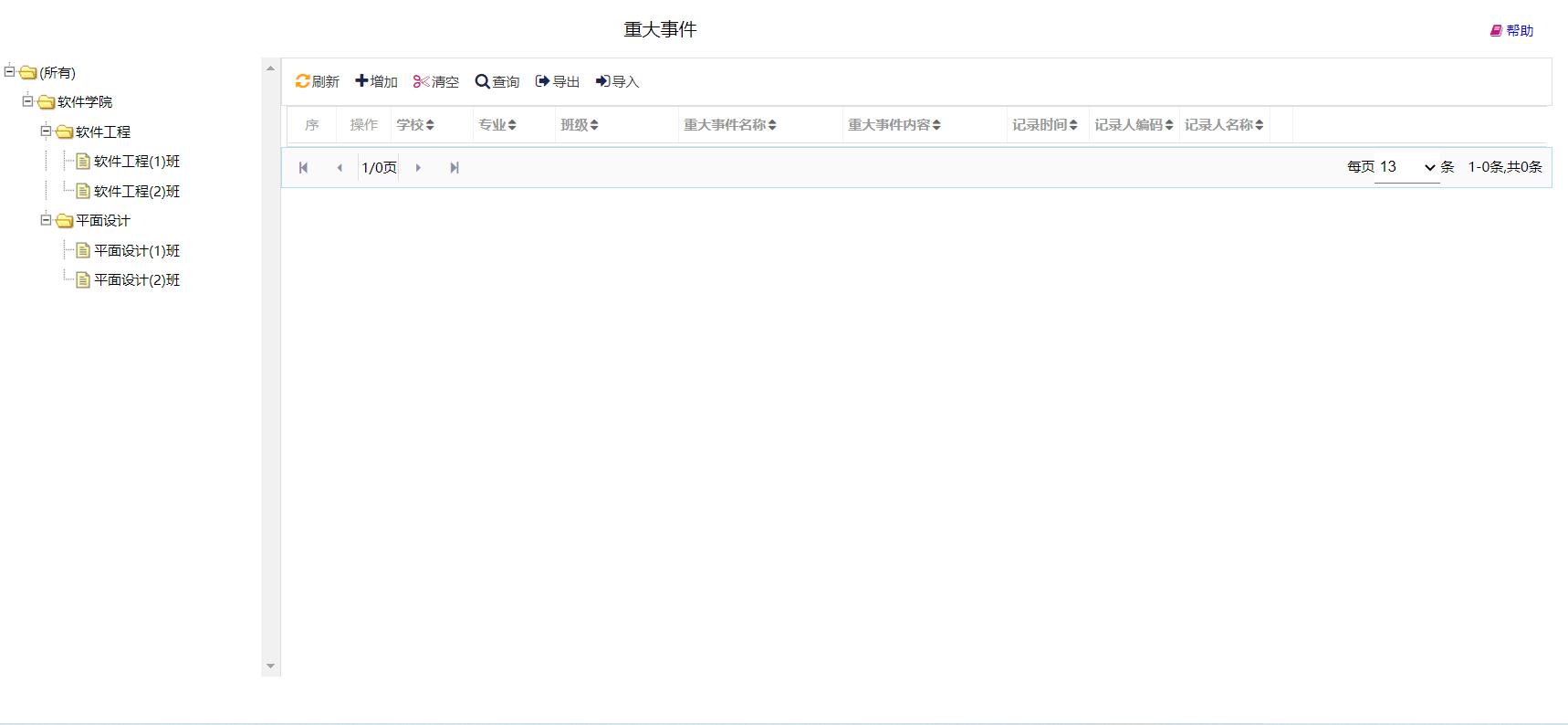
Task: Click the 增加 plus icon
Action: pyautogui.click(x=361, y=81)
